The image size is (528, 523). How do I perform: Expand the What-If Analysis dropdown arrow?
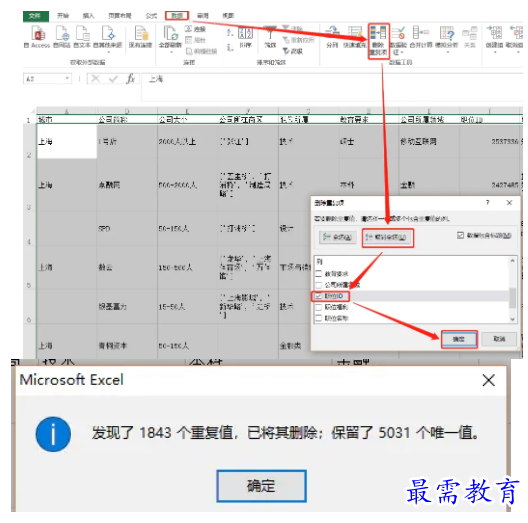(447, 52)
